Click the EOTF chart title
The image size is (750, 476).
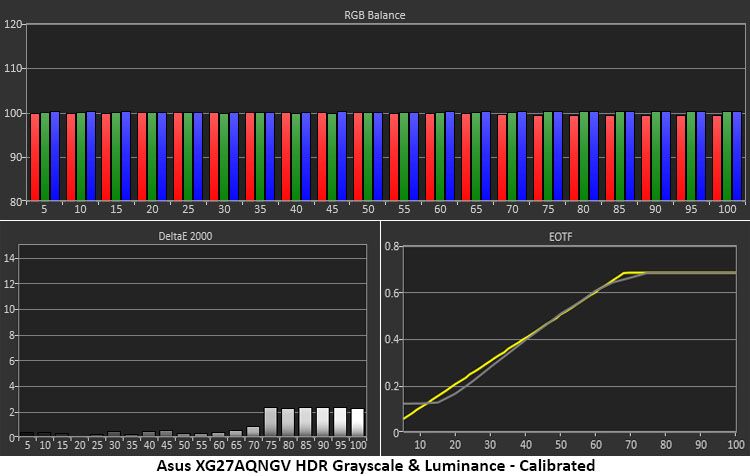click(560, 237)
